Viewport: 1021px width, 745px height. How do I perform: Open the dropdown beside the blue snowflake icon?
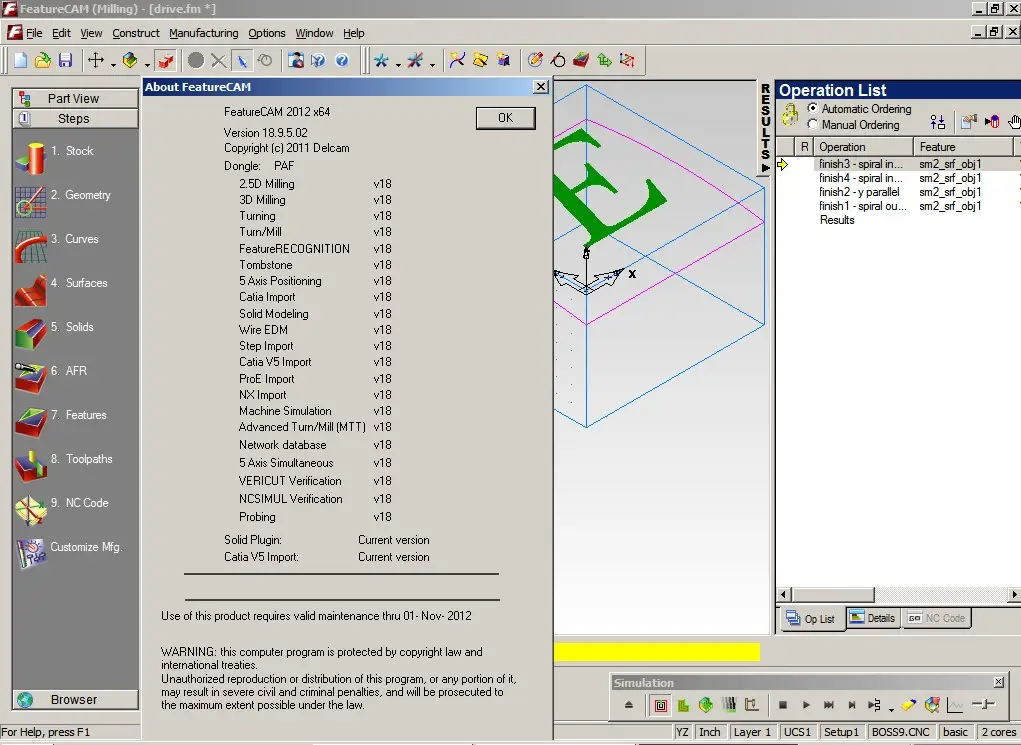point(397,63)
